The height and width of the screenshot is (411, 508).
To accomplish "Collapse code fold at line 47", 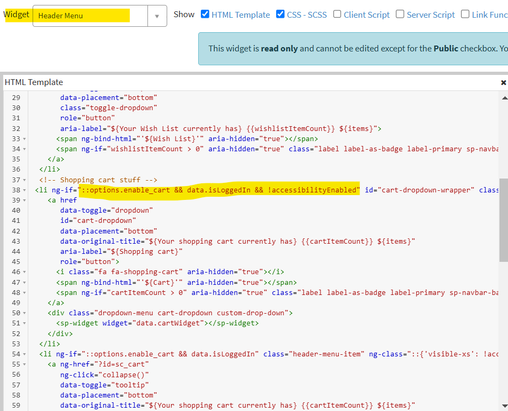I will [x=24, y=283].
